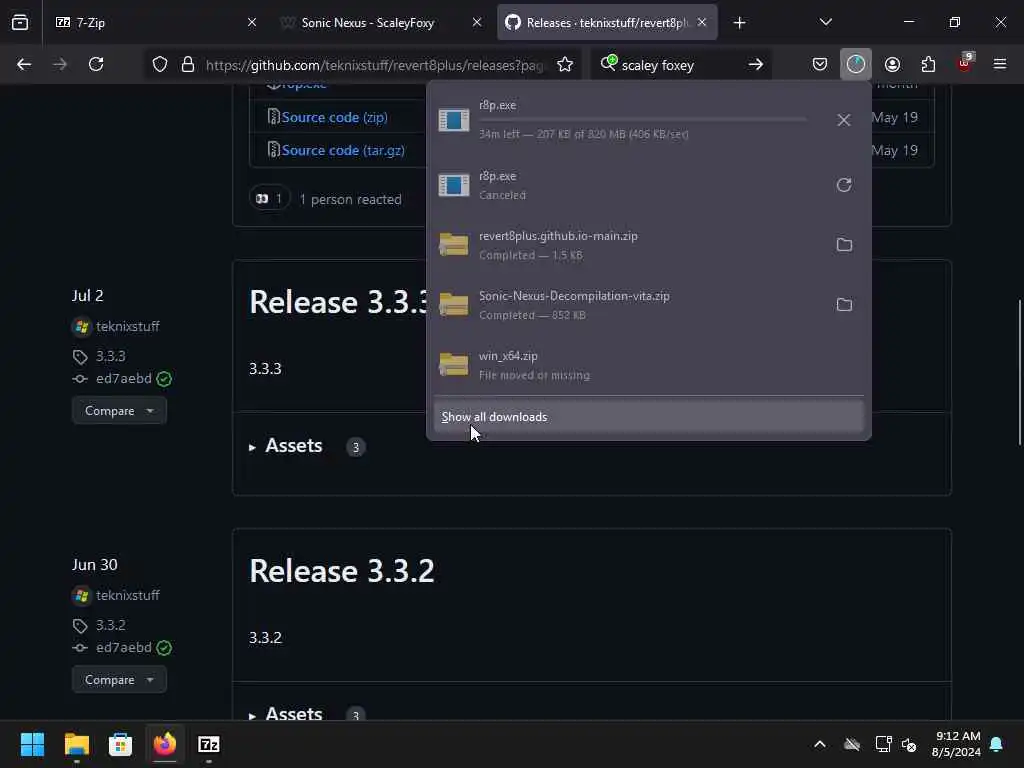Open tracking protection shield icon
1024x768 pixels.
coord(160,64)
